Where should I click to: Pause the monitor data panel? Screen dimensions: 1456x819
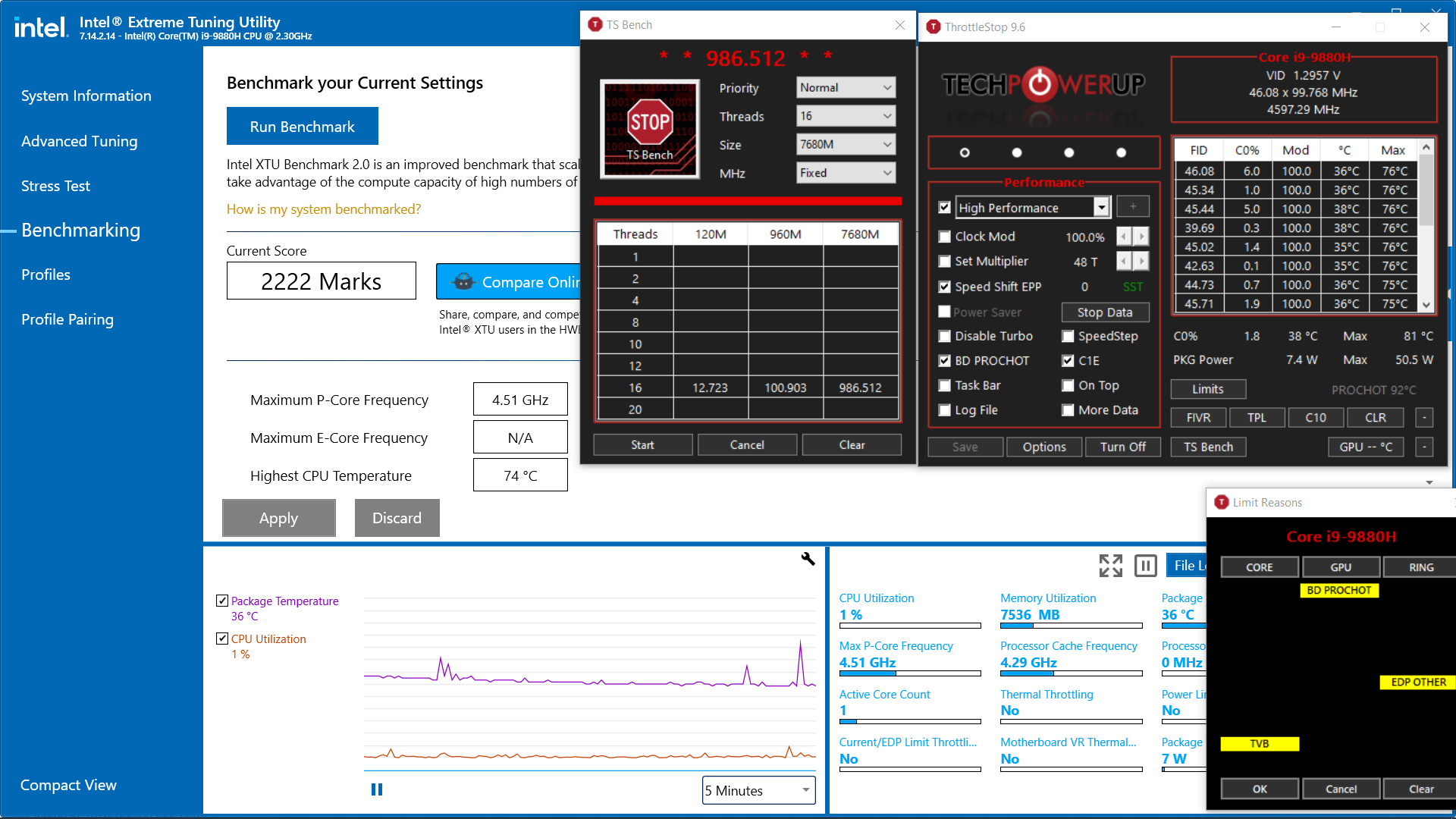(1145, 565)
